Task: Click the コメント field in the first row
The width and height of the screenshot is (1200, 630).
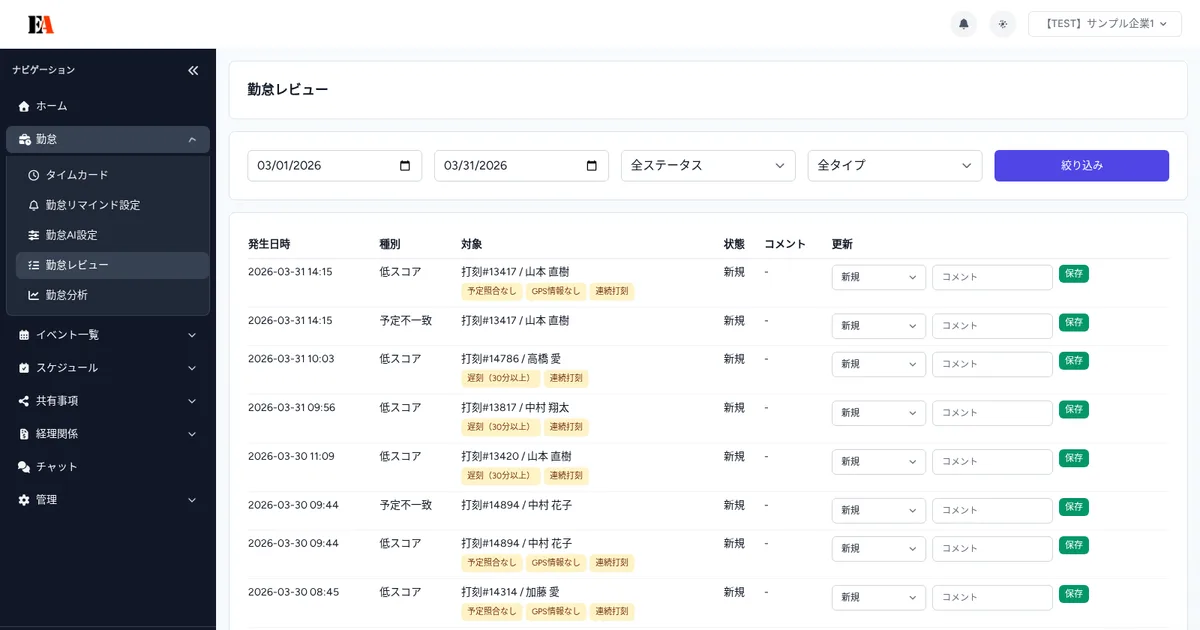Action: pos(992,276)
